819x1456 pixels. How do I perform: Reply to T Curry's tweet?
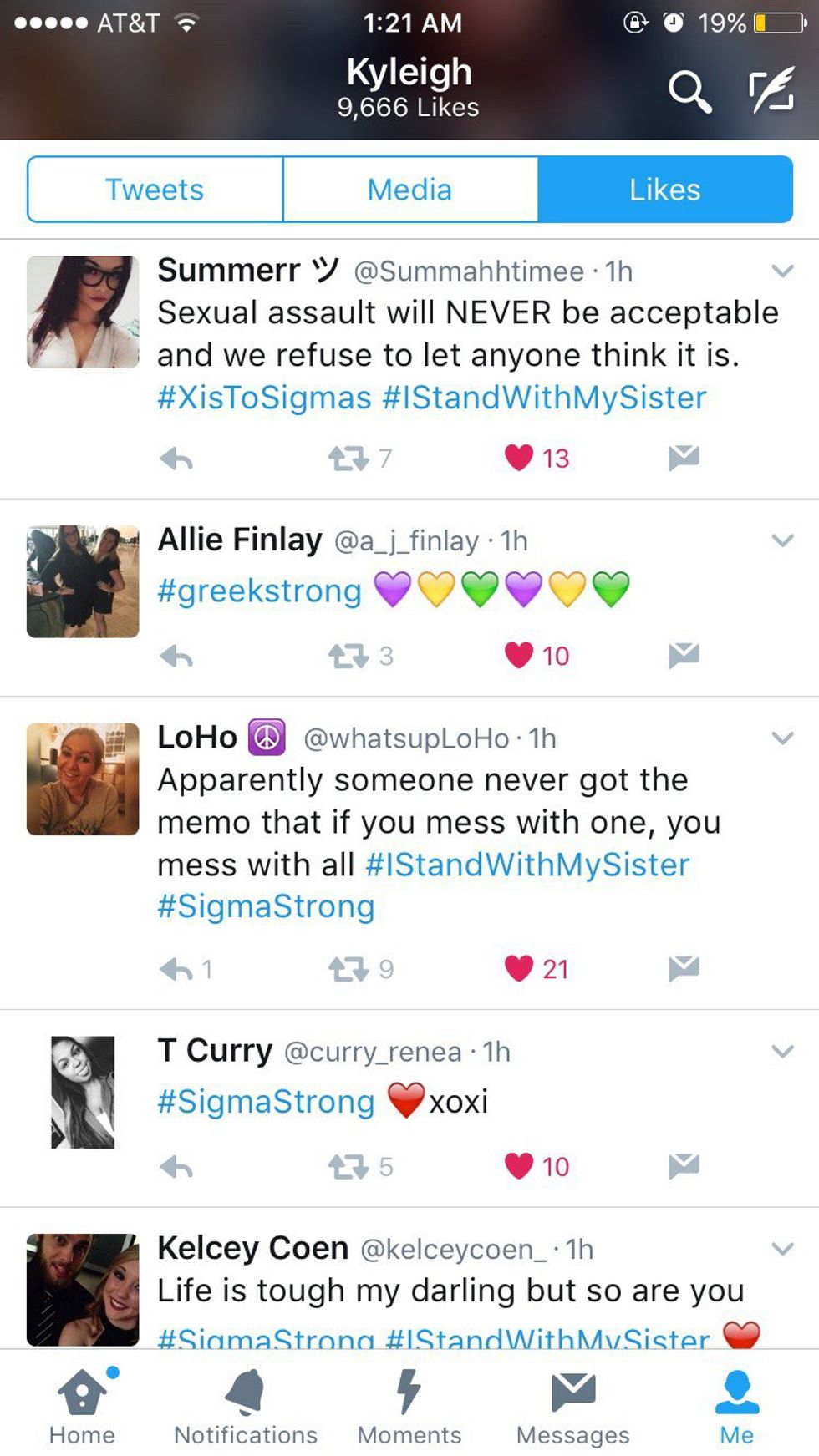point(176,1167)
